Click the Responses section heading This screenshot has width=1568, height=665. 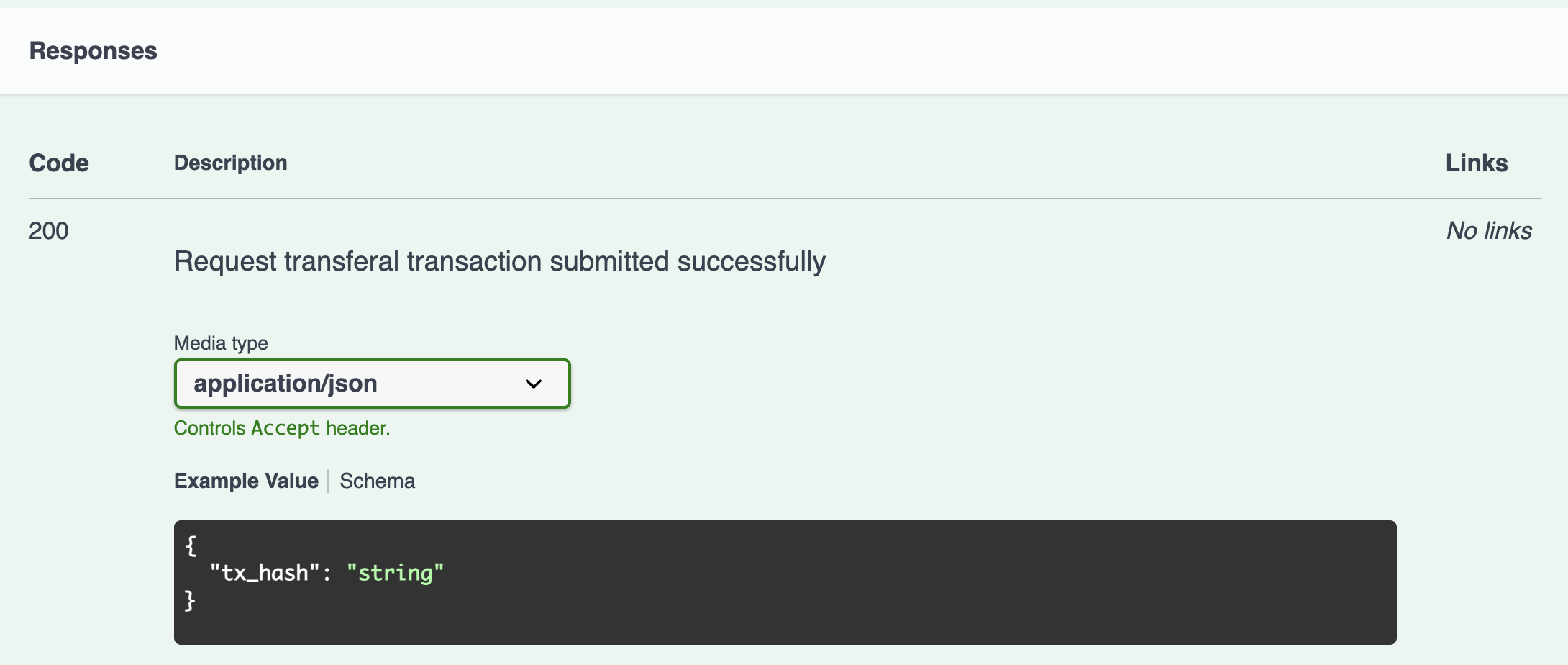pyautogui.click(x=93, y=51)
